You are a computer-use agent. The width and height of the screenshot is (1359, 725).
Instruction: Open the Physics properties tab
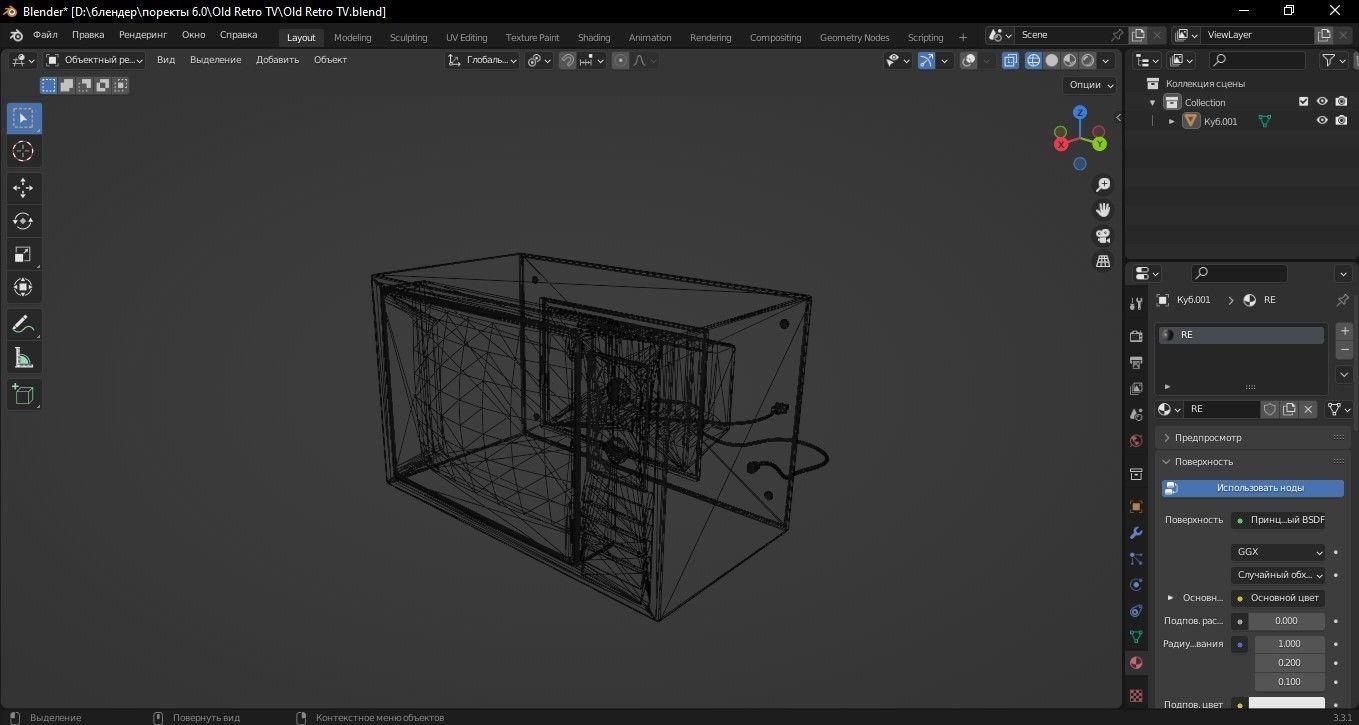point(1136,585)
